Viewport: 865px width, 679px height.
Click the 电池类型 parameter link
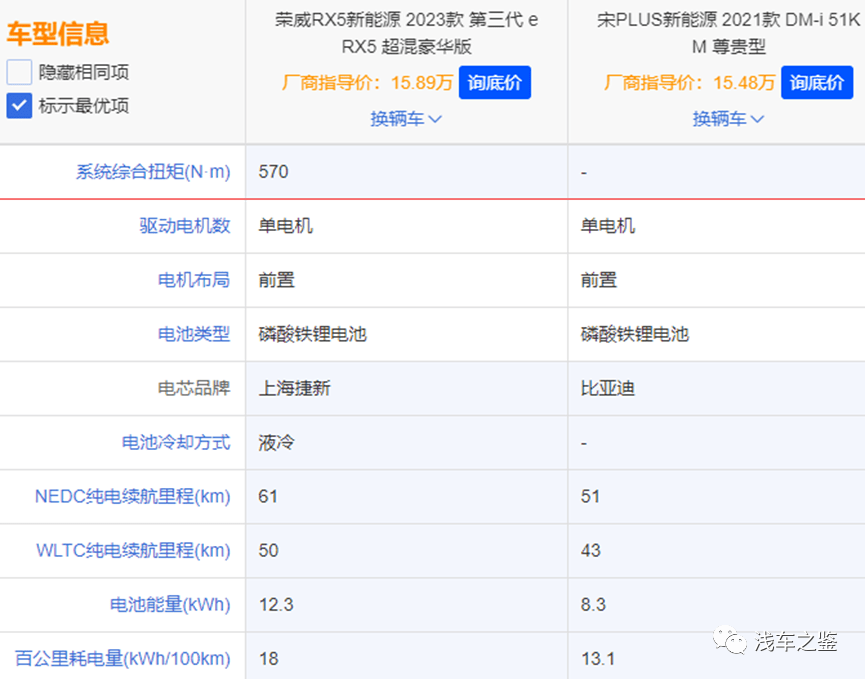click(194, 334)
